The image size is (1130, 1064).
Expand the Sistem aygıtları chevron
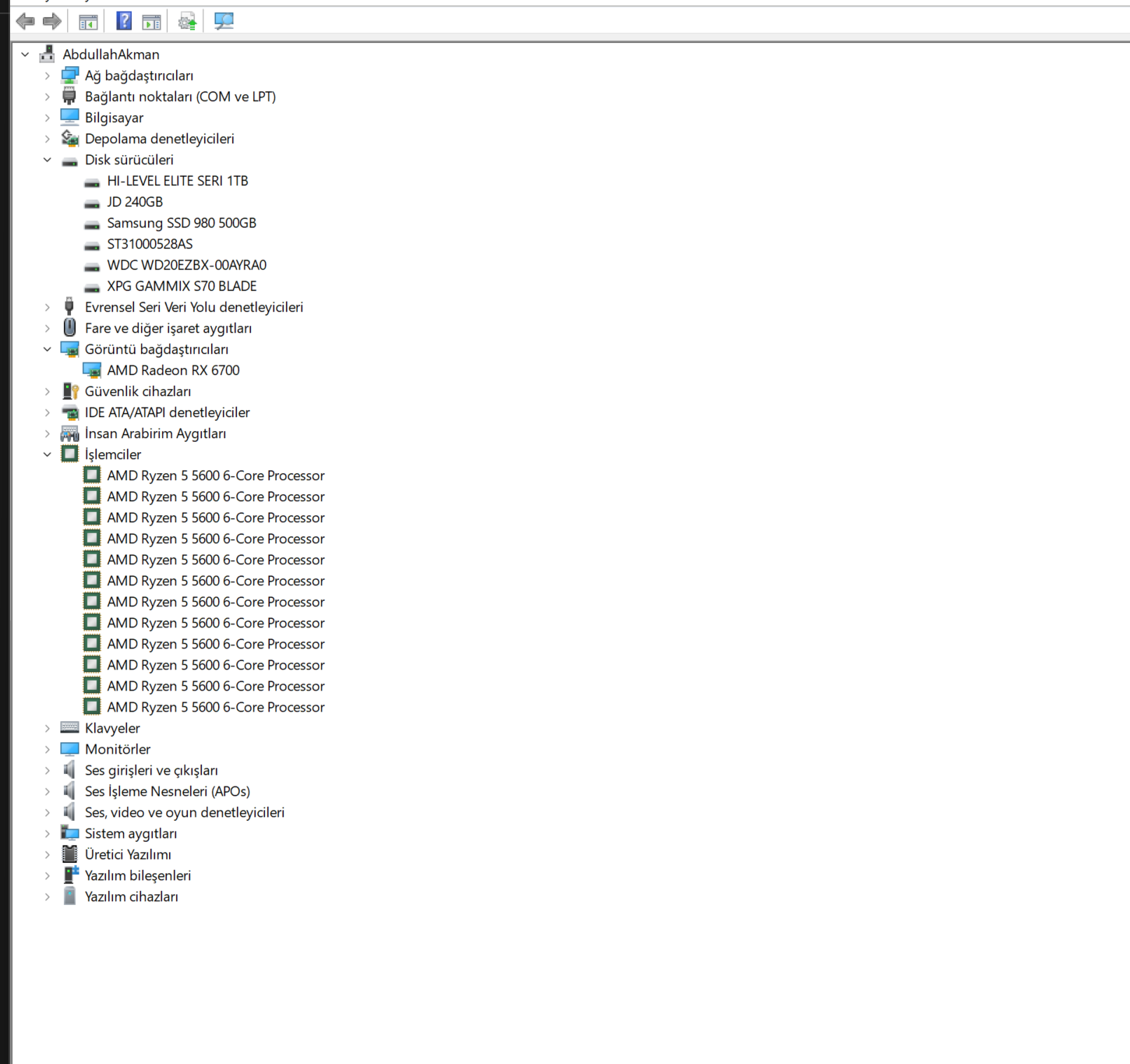tap(48, 833)
